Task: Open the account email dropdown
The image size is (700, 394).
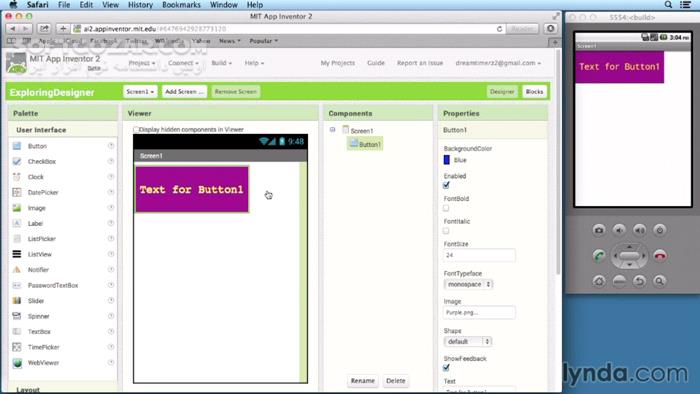Action: point(498,63)
